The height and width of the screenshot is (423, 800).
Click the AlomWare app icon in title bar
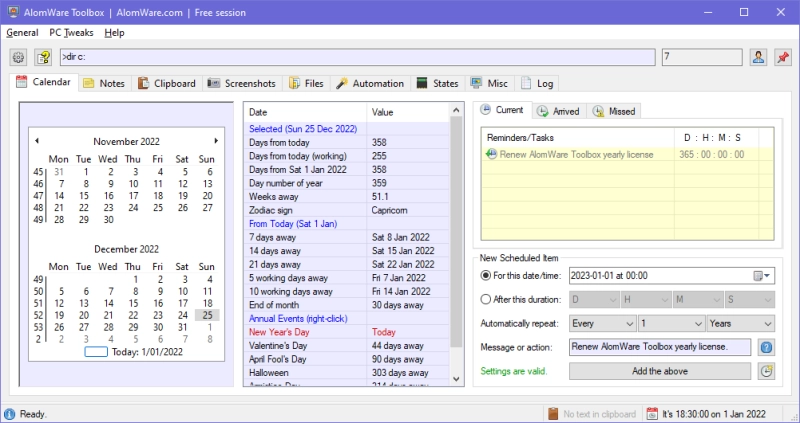click(13, 12)
